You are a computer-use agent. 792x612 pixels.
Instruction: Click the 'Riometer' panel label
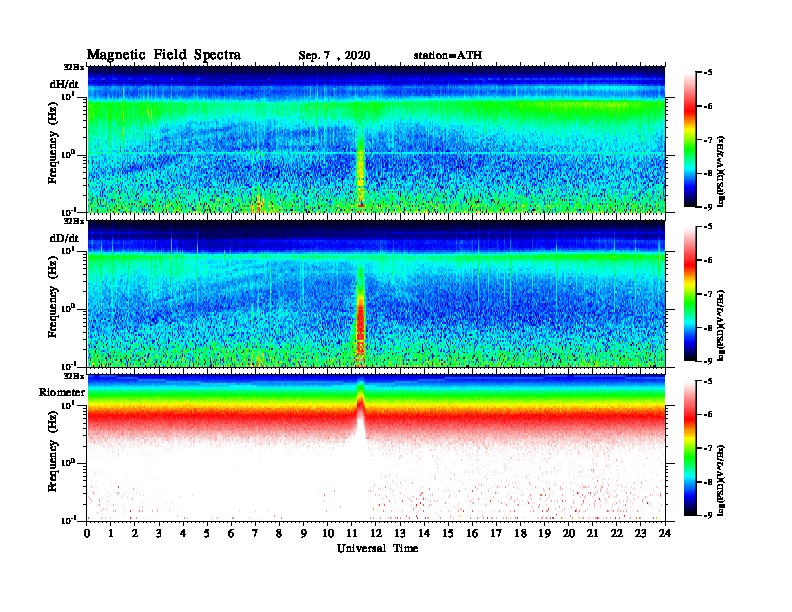[62, 392]
